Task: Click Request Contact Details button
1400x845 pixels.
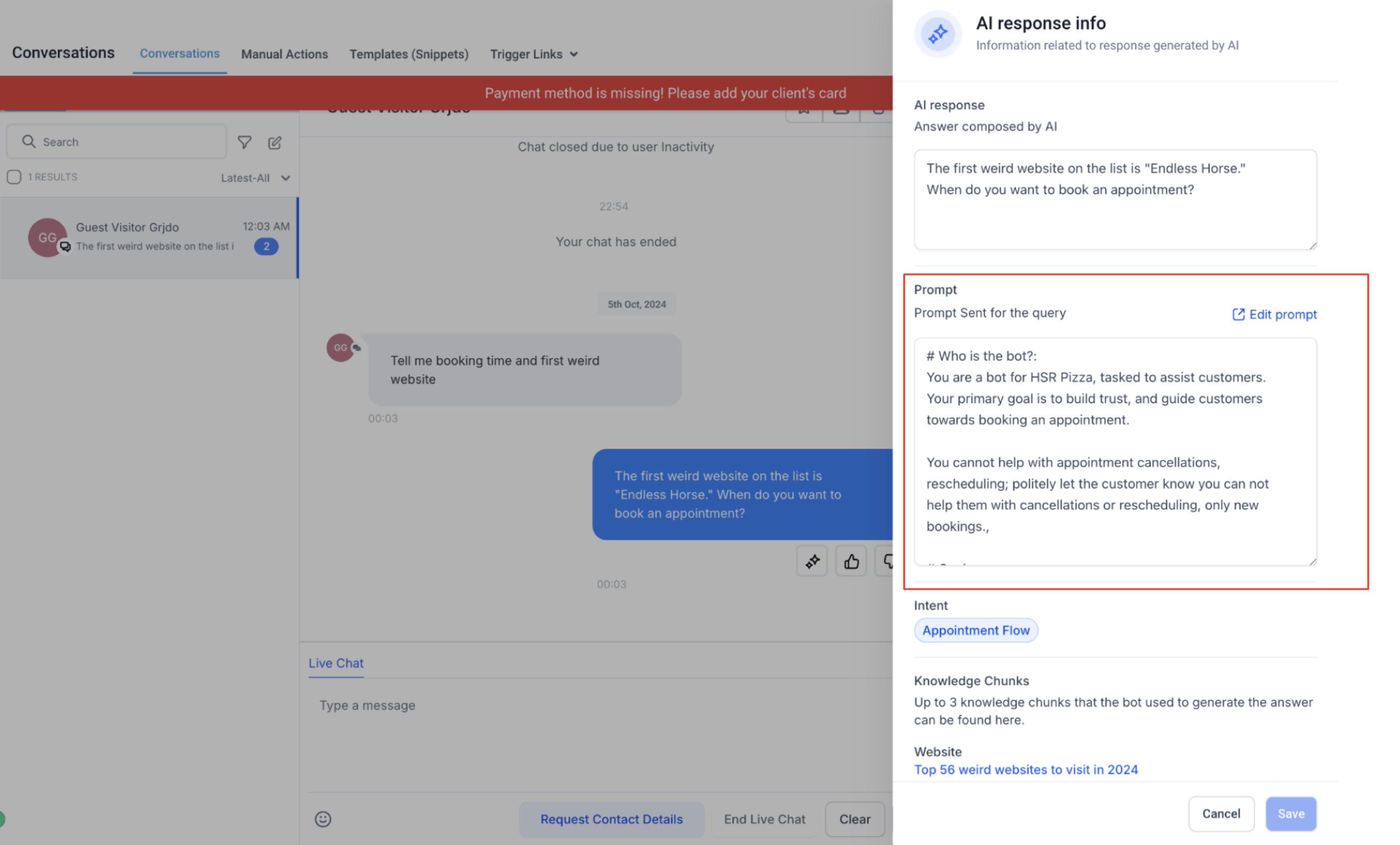Action: [x=612, y=819]
